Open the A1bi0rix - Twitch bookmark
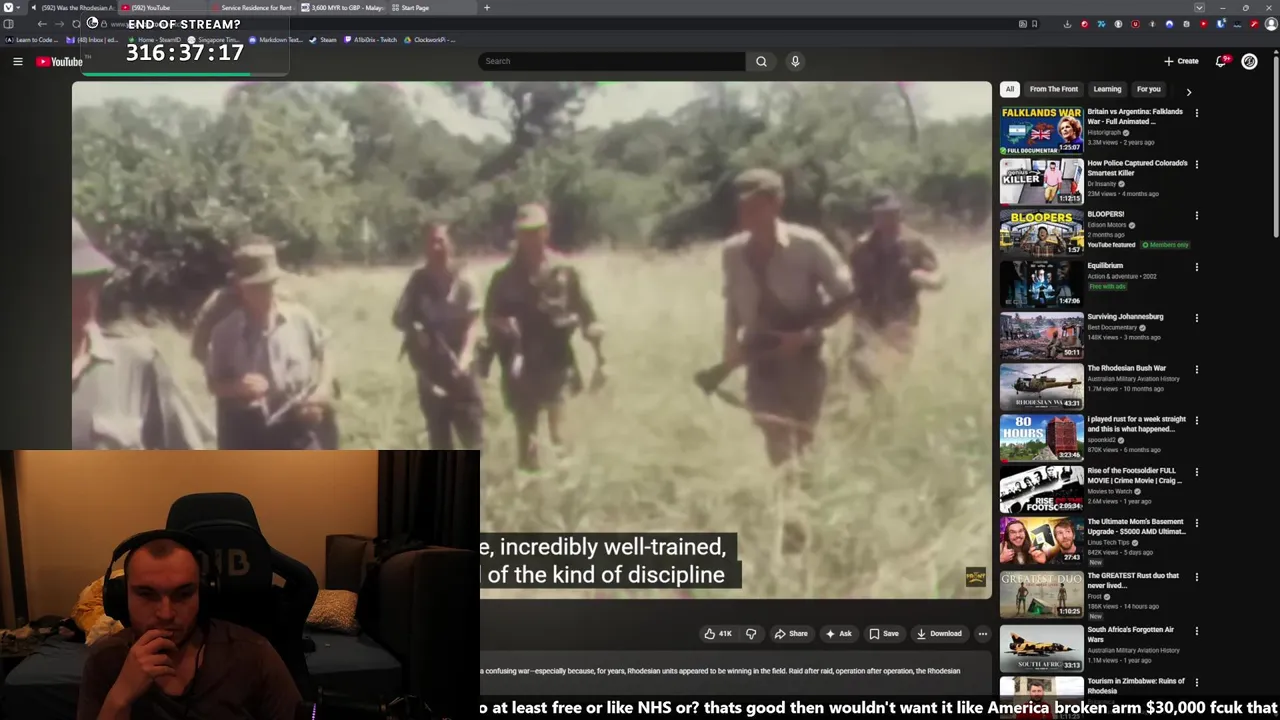Viewport: 1280px width, 720px height. coord(370,40)
